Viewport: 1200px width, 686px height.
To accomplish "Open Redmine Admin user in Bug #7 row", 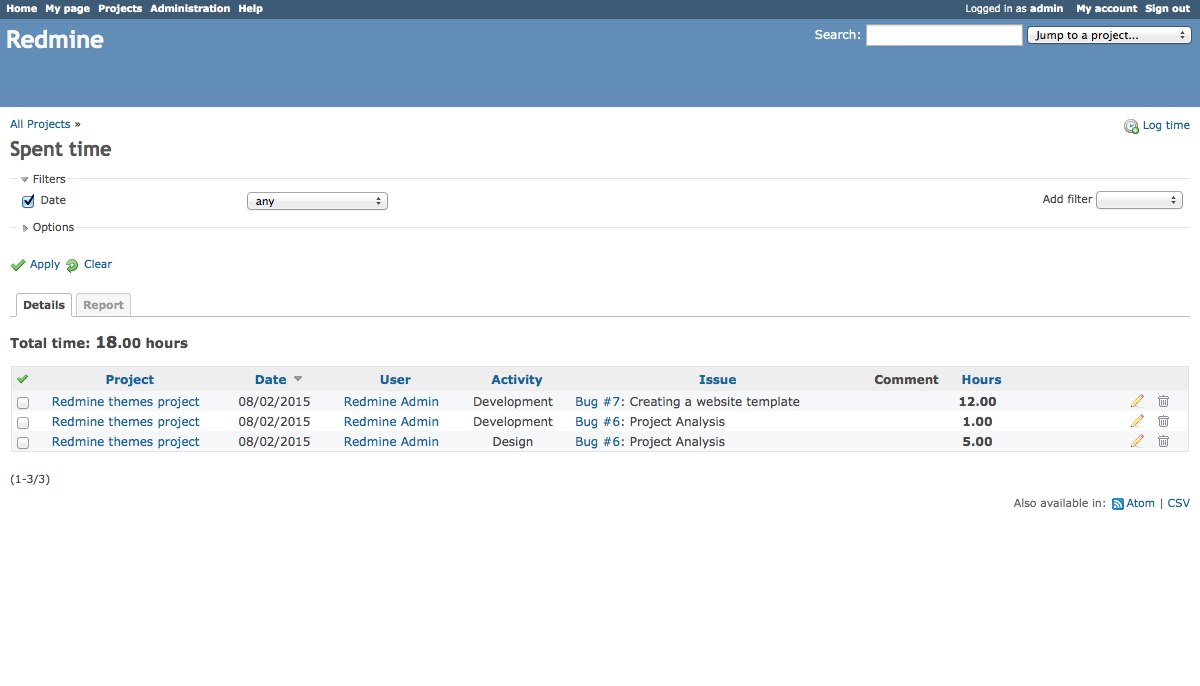I will tap(391, 402).
